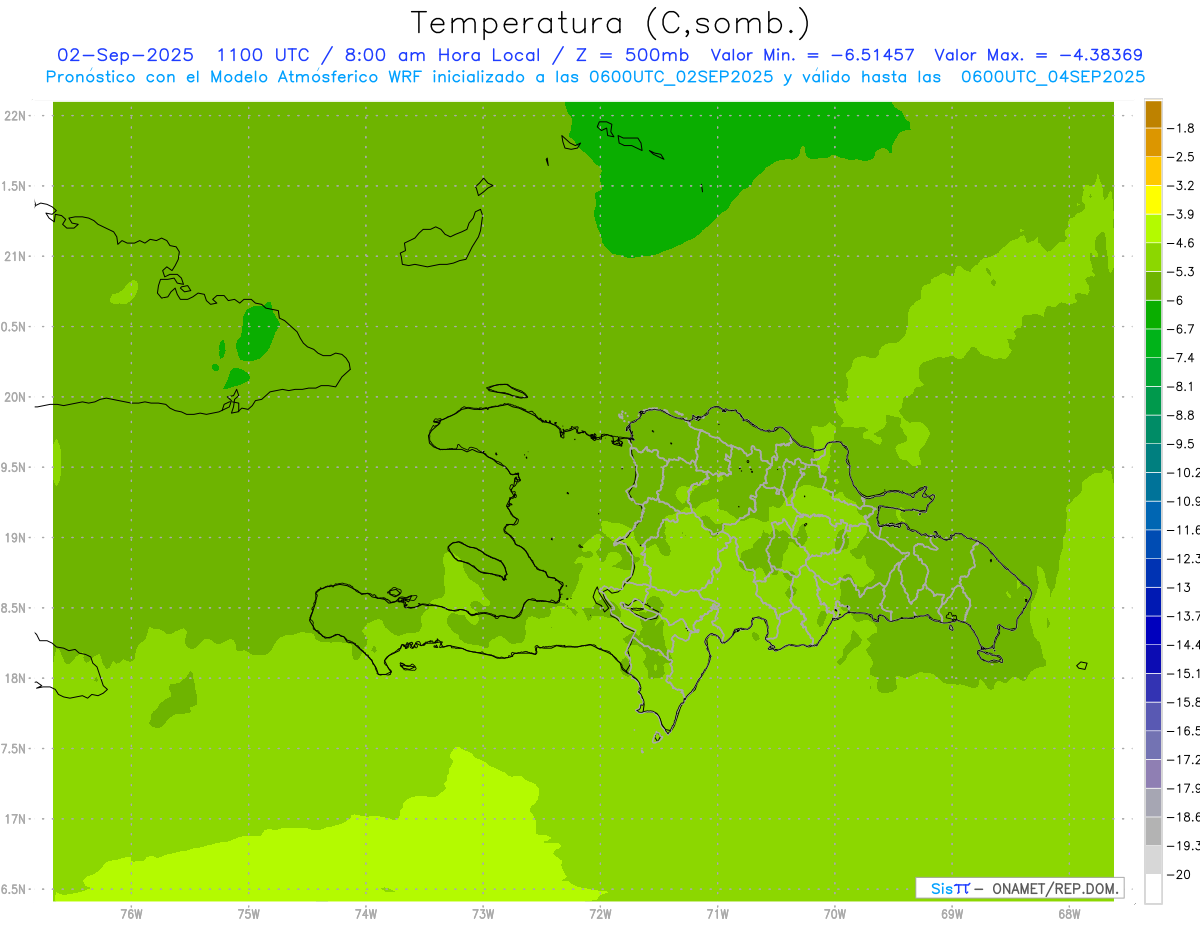Select top brown swatch above -1.8

click(1153, 114)
